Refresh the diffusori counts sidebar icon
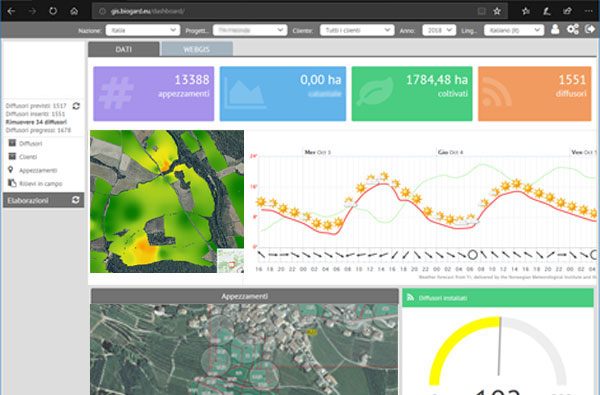 (x=76, y=106)
